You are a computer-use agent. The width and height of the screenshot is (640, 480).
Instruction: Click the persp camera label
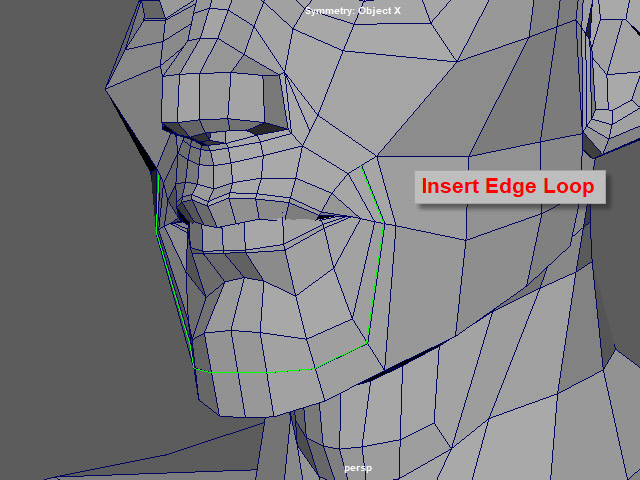357,468
